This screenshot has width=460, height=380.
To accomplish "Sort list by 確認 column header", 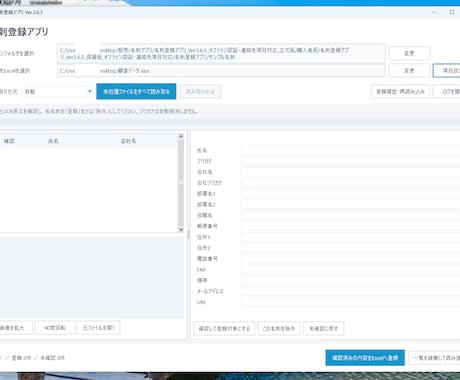I will click(x=9, y=141).
